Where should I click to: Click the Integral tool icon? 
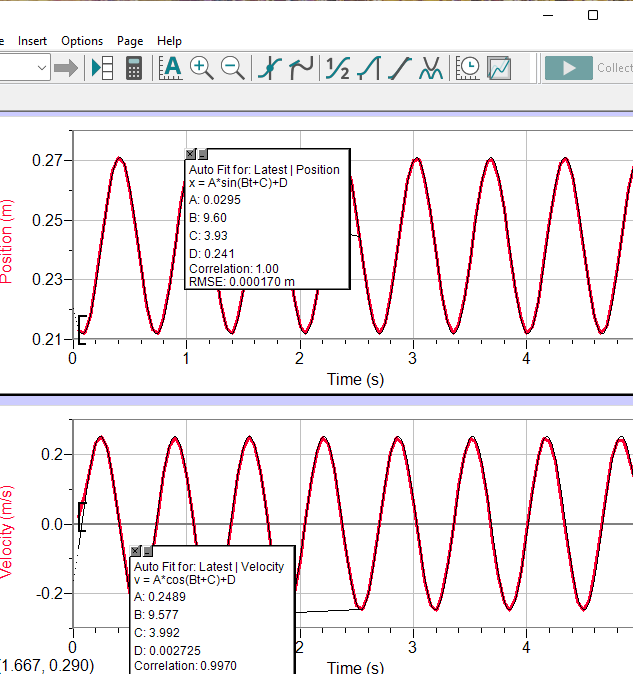[369, 68]
